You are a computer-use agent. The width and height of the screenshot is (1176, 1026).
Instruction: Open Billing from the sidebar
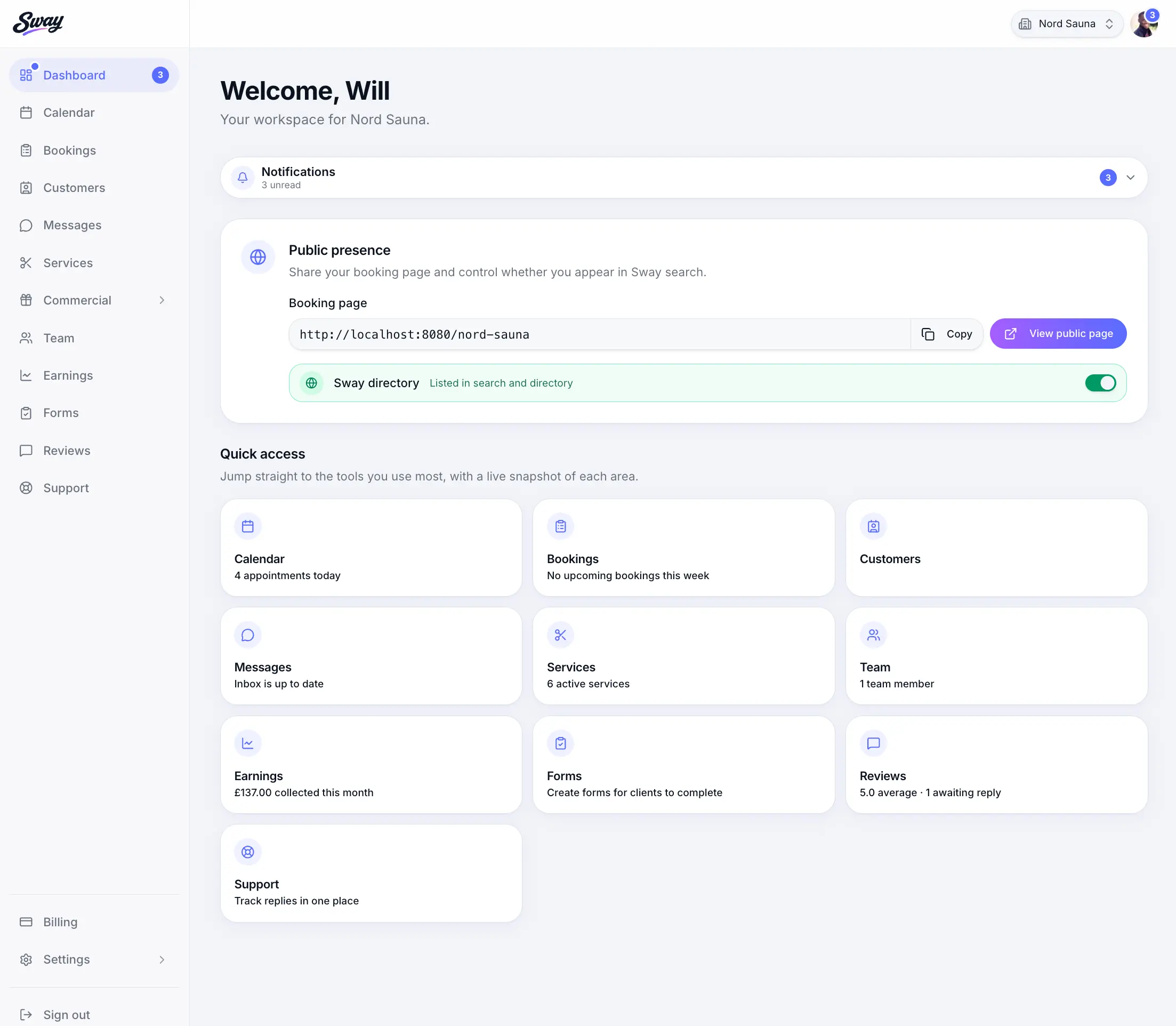94,922
